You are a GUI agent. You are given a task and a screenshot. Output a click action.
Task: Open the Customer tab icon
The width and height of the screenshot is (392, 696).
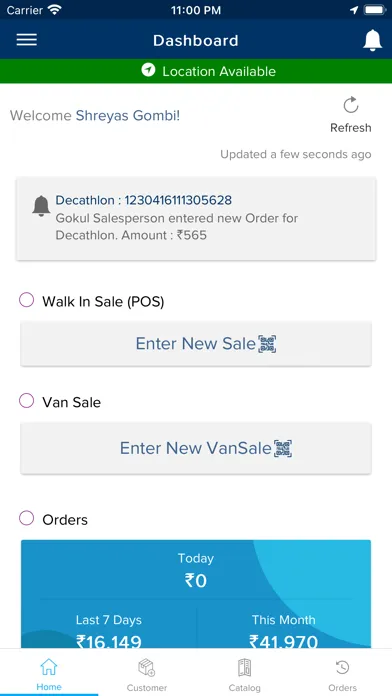[147, 668]
